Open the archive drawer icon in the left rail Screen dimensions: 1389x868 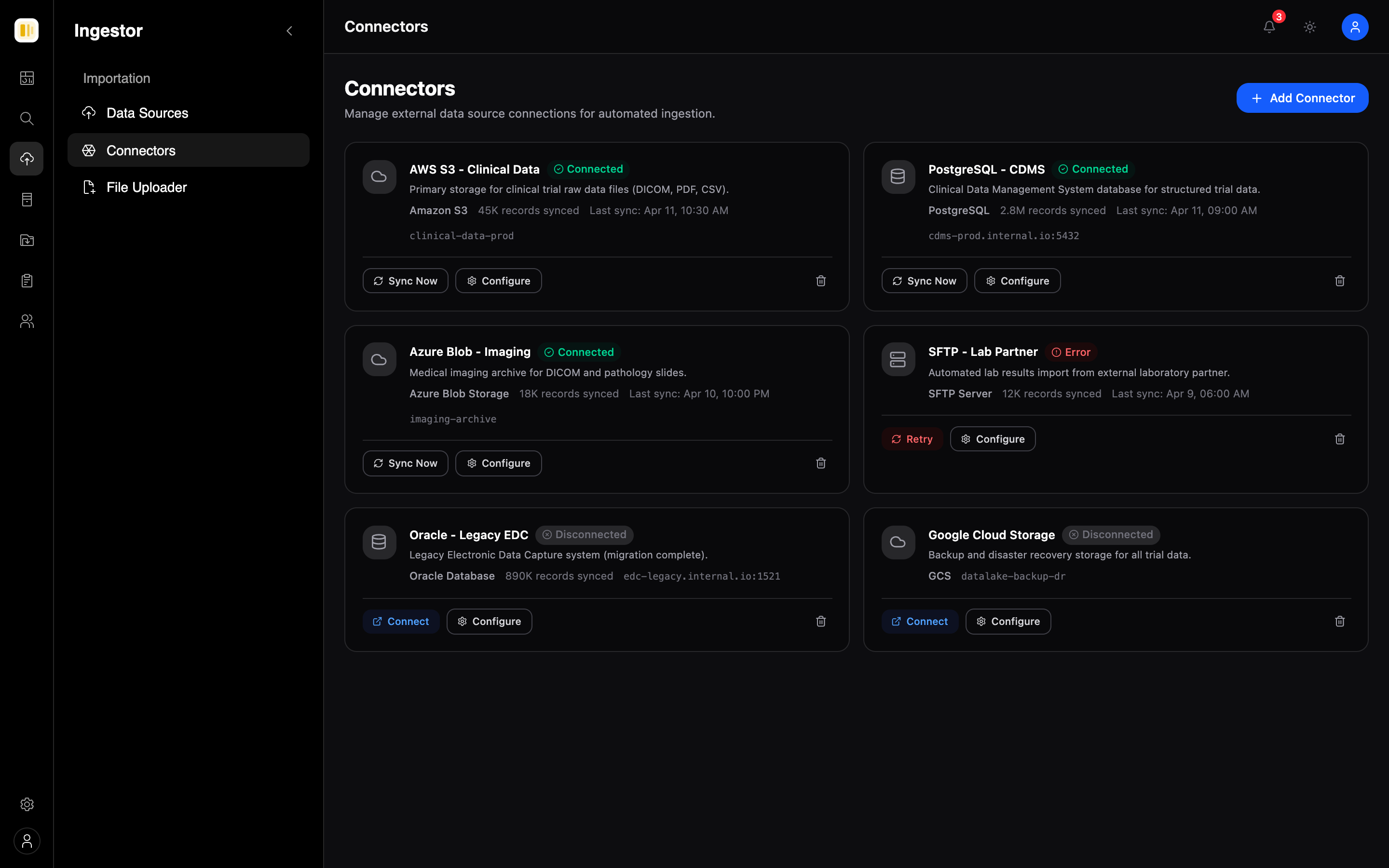pos(27,199)
